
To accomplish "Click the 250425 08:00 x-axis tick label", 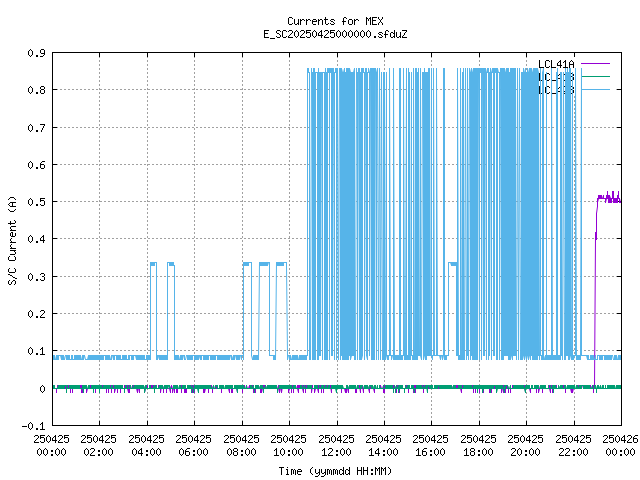I will [241, 445].
